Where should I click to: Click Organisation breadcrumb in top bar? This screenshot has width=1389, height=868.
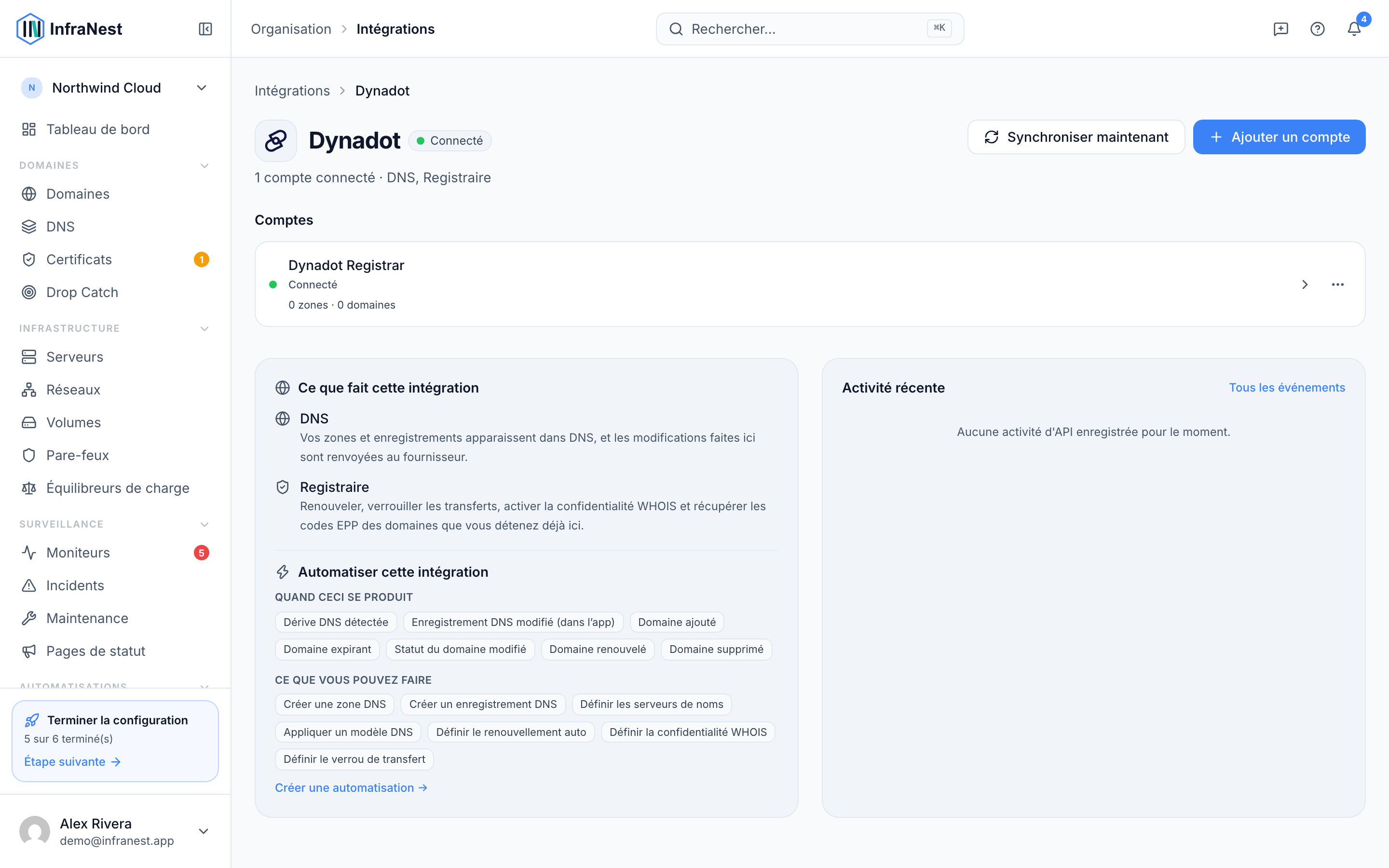click(291, 29)
